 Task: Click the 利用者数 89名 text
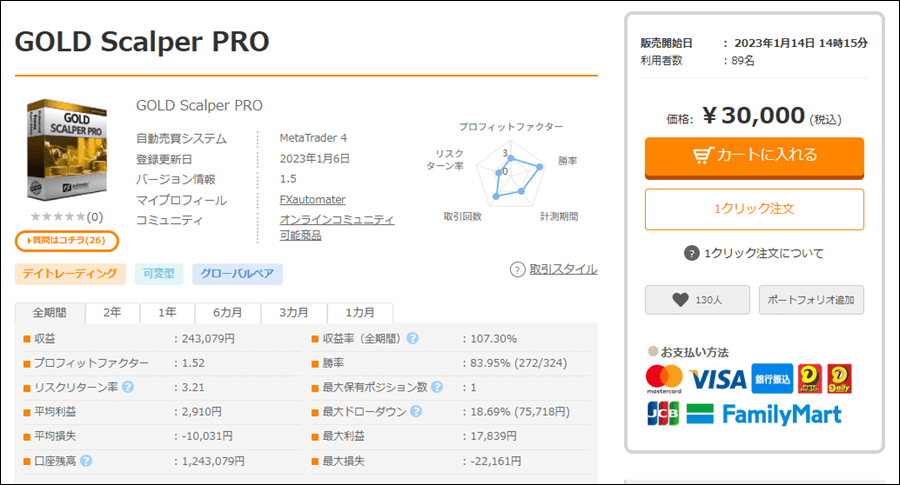point(743,61)
